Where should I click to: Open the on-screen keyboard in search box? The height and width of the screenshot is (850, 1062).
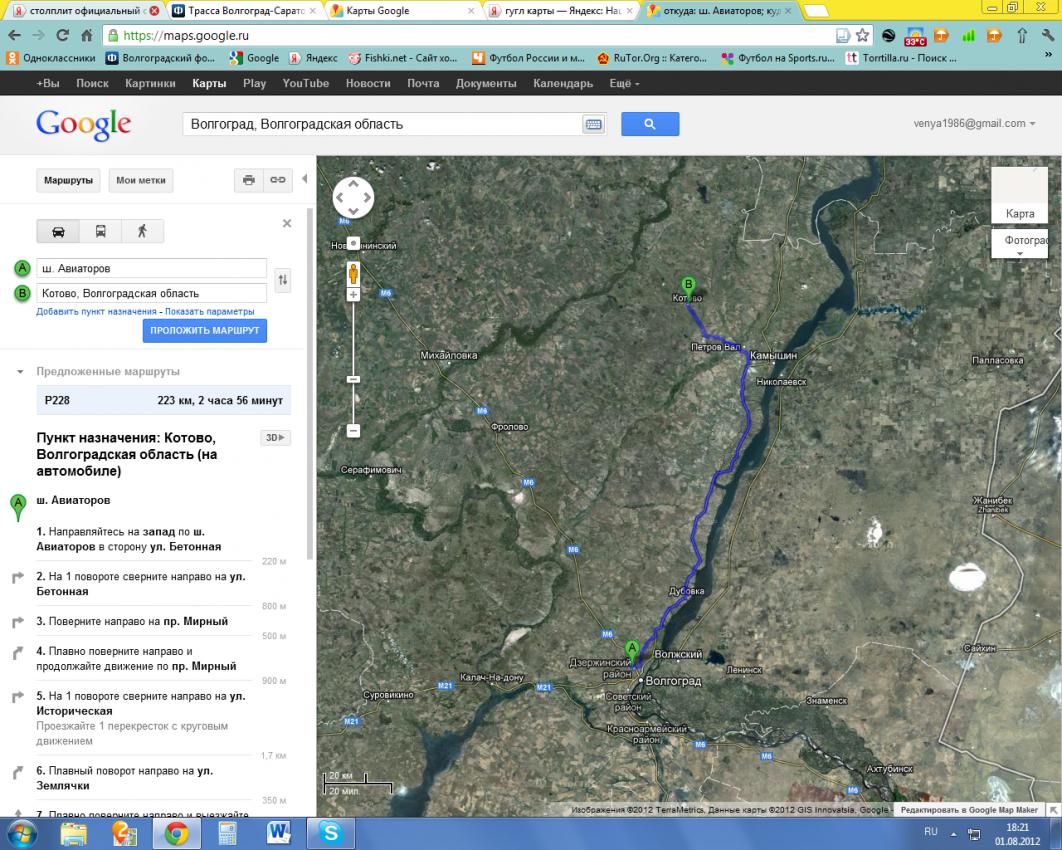(593, 124)
